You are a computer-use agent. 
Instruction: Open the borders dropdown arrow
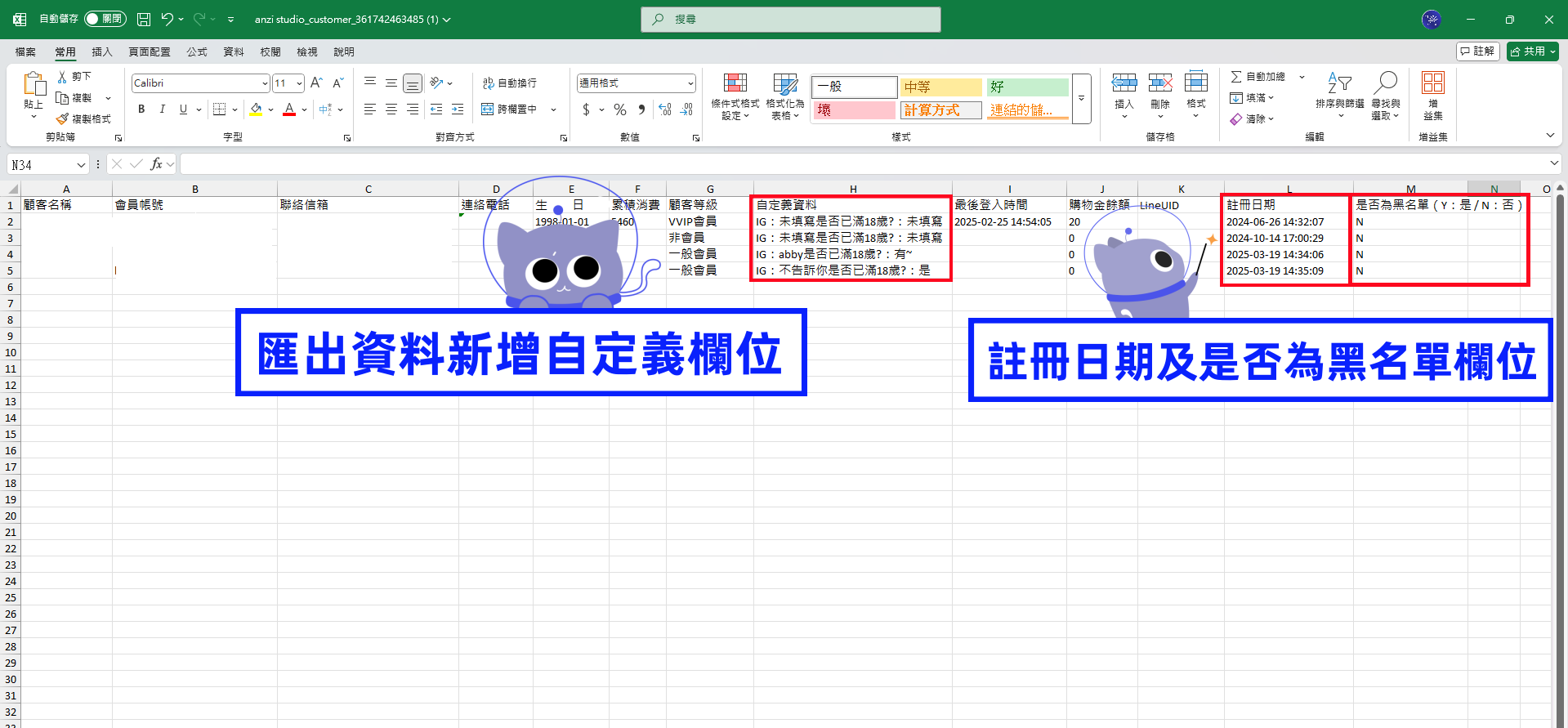tap(235, 109)
